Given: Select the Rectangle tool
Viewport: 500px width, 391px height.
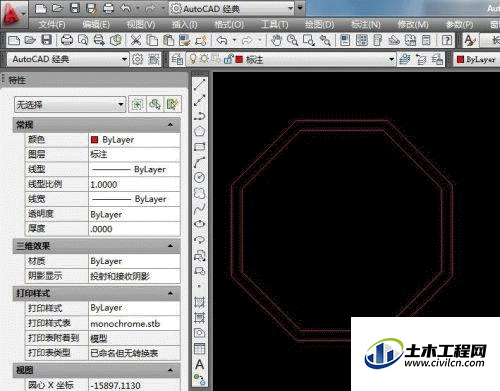Looking at the screenshot, I should pyautogui.click(x=200, y=146).
